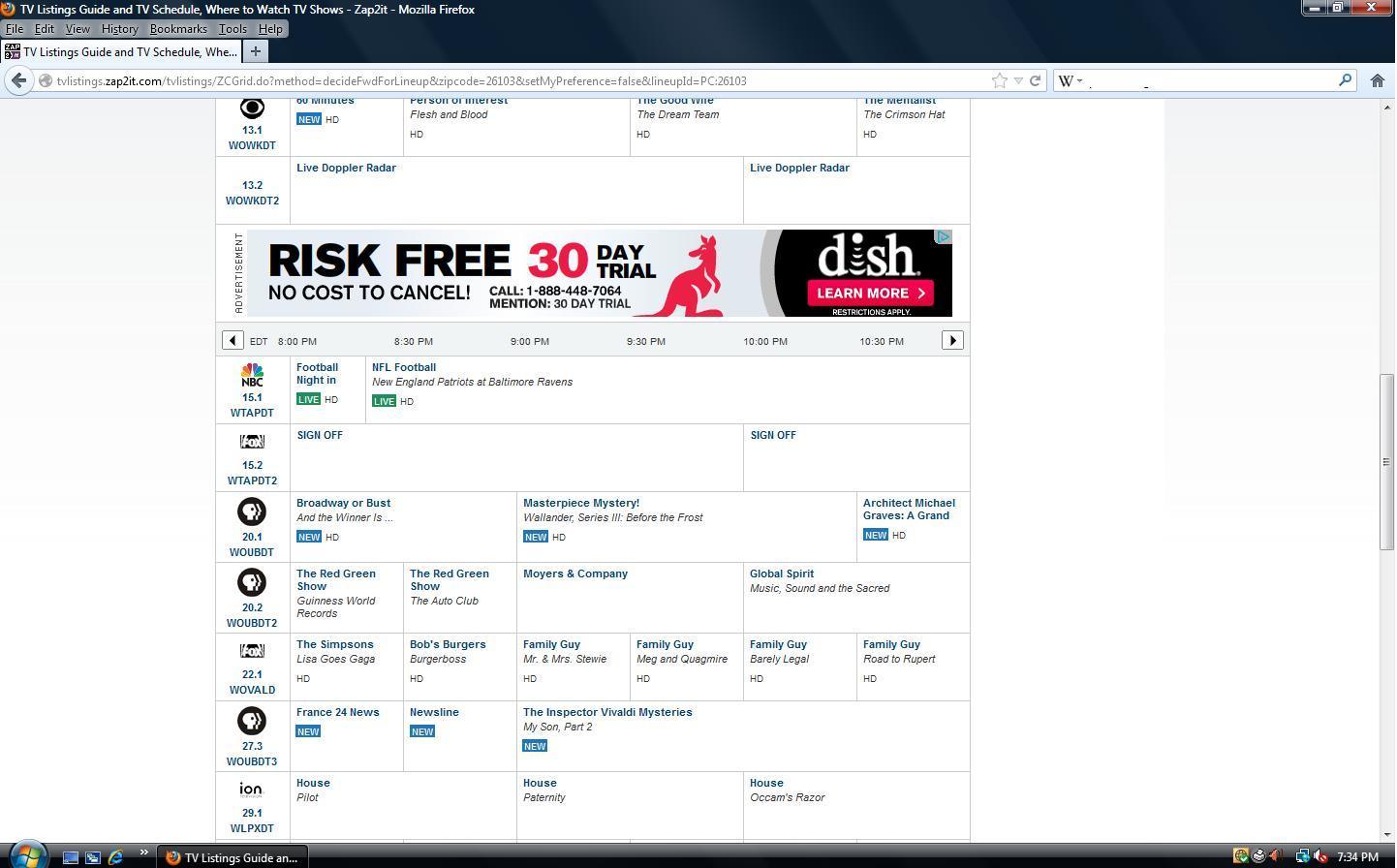Open the History menu
The height and width of the screenshot is (868, 1397).
[x=120, y=29]
